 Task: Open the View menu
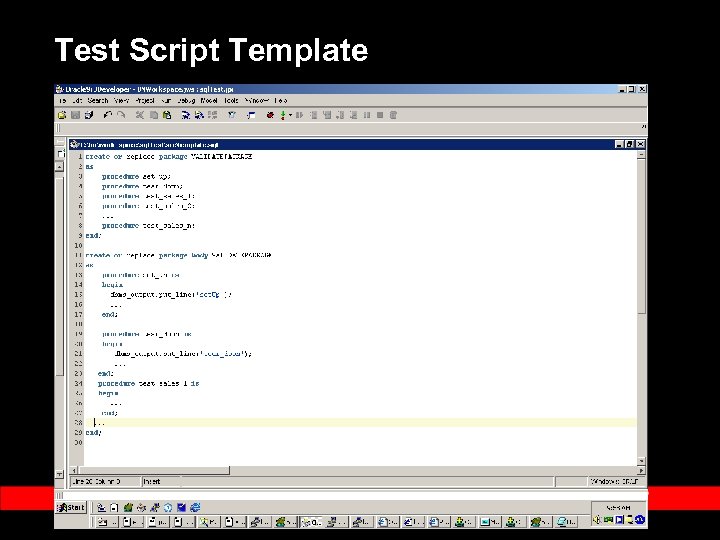tap(121, 101)
